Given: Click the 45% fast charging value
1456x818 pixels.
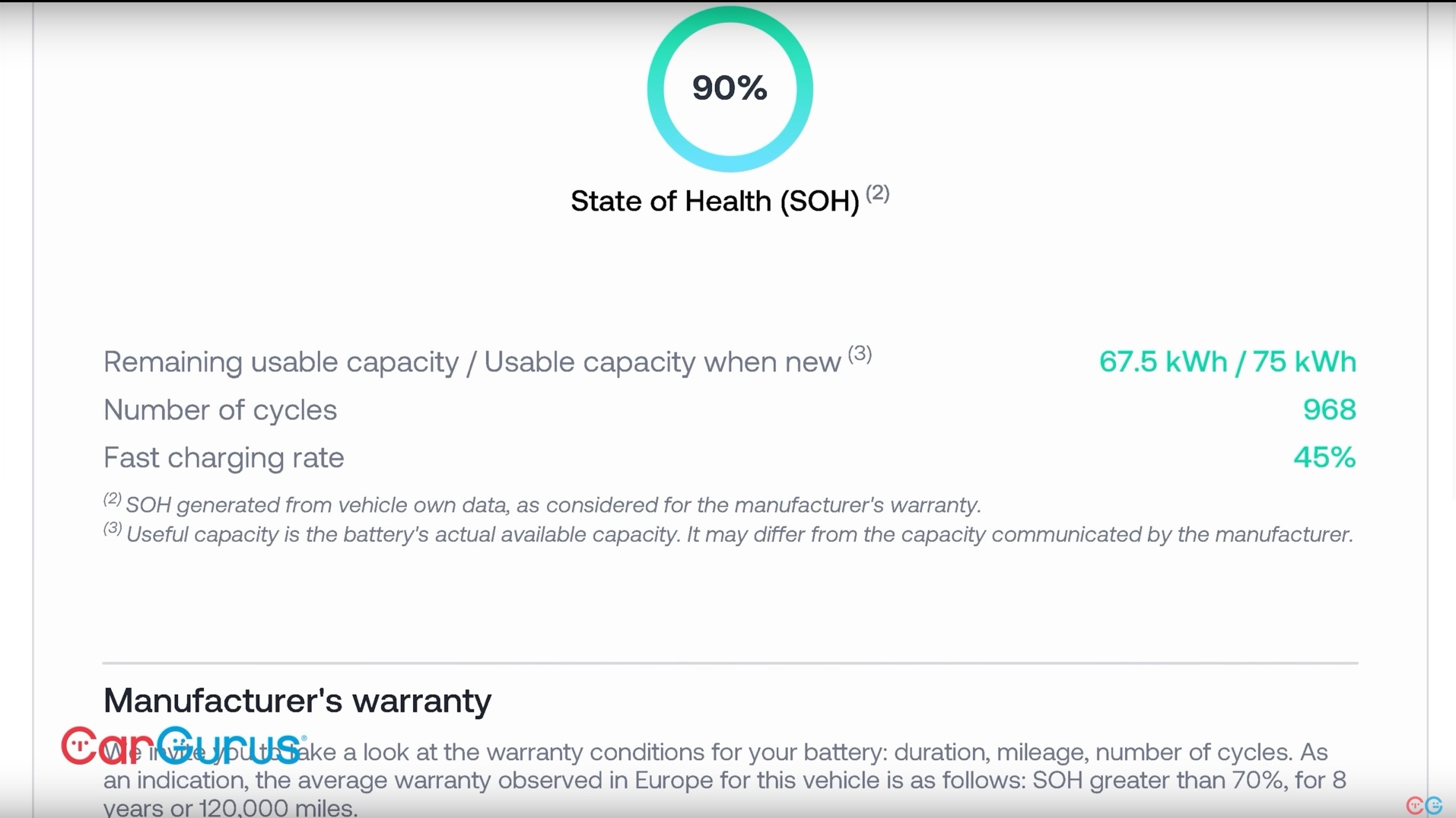Looking at the screenshot, I should [x=1324, y=458].
